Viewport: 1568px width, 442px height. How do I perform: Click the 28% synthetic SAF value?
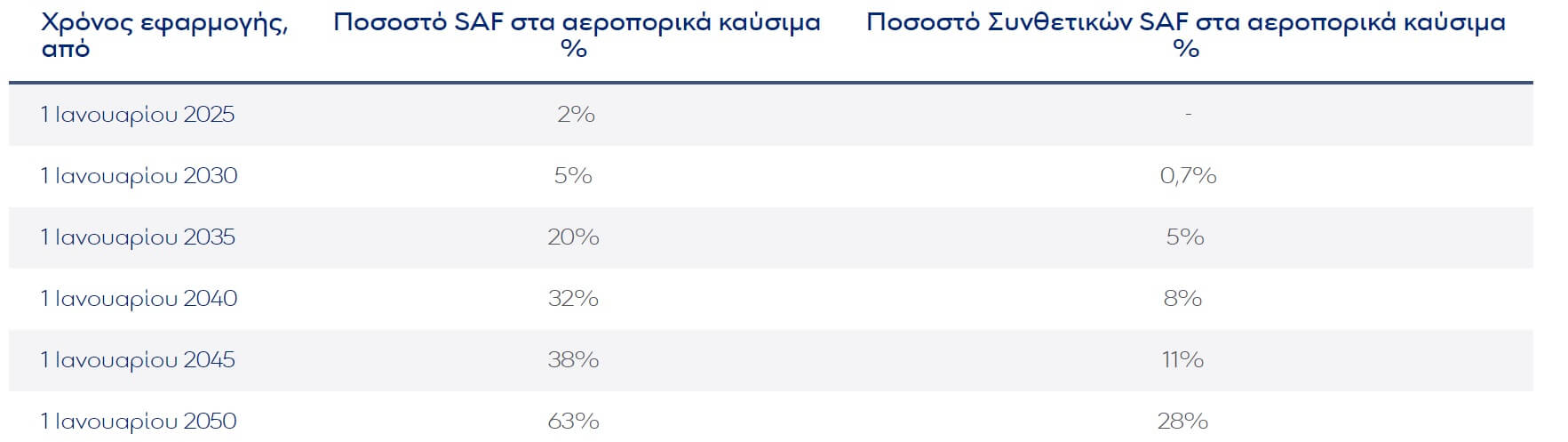1183,421
